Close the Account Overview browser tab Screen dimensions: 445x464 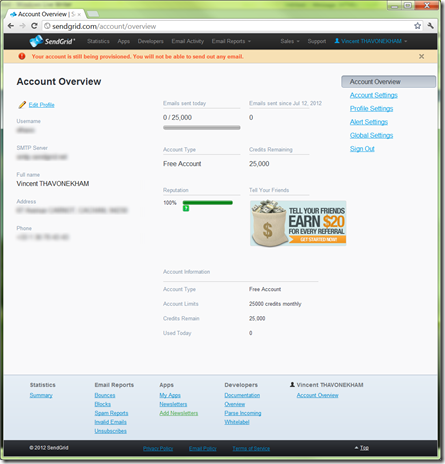point(79,14)
